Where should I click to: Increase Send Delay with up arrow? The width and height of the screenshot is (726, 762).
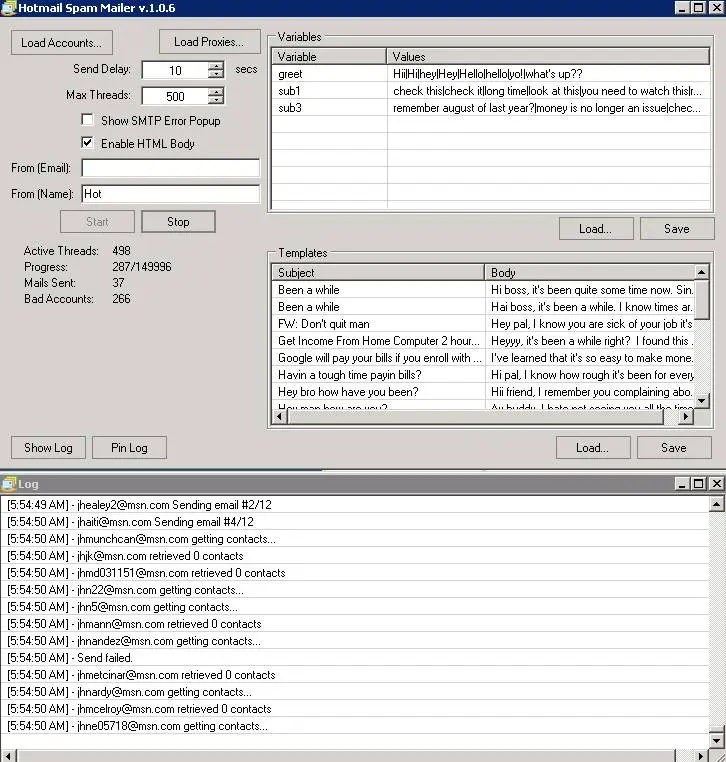216,65
